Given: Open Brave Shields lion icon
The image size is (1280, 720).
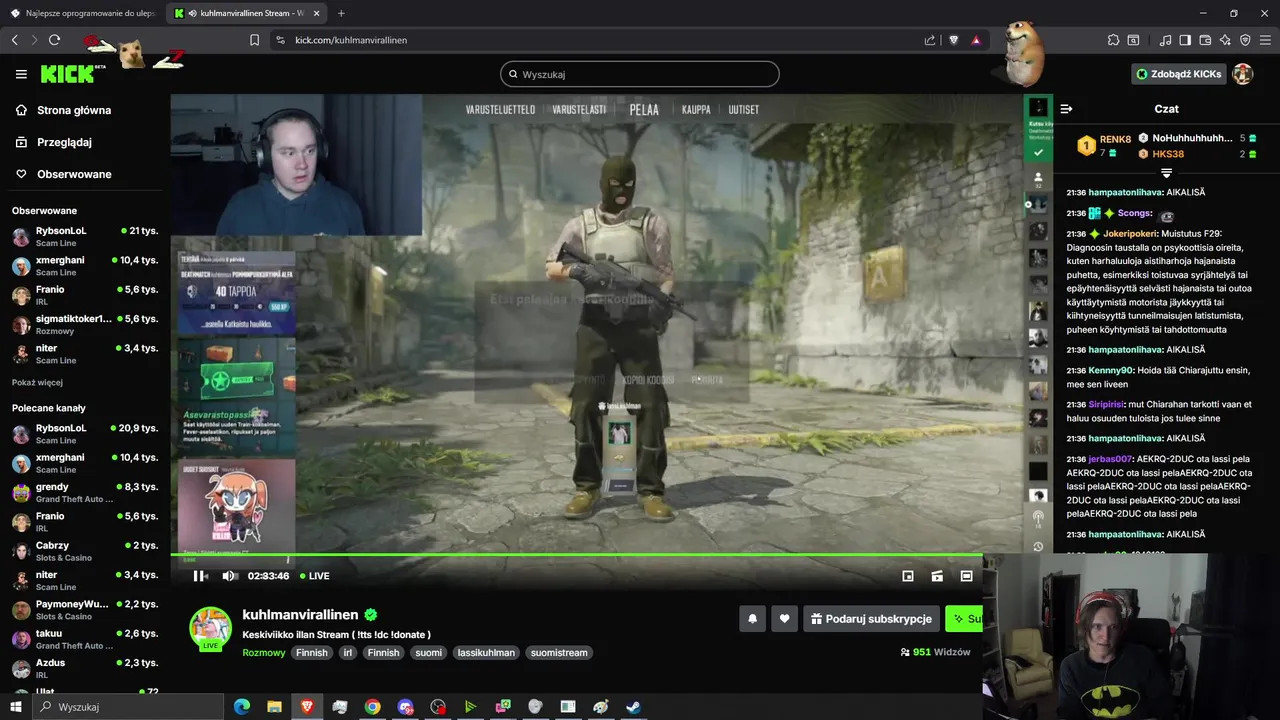Looking at the screenshot, I should click(953, 40).
